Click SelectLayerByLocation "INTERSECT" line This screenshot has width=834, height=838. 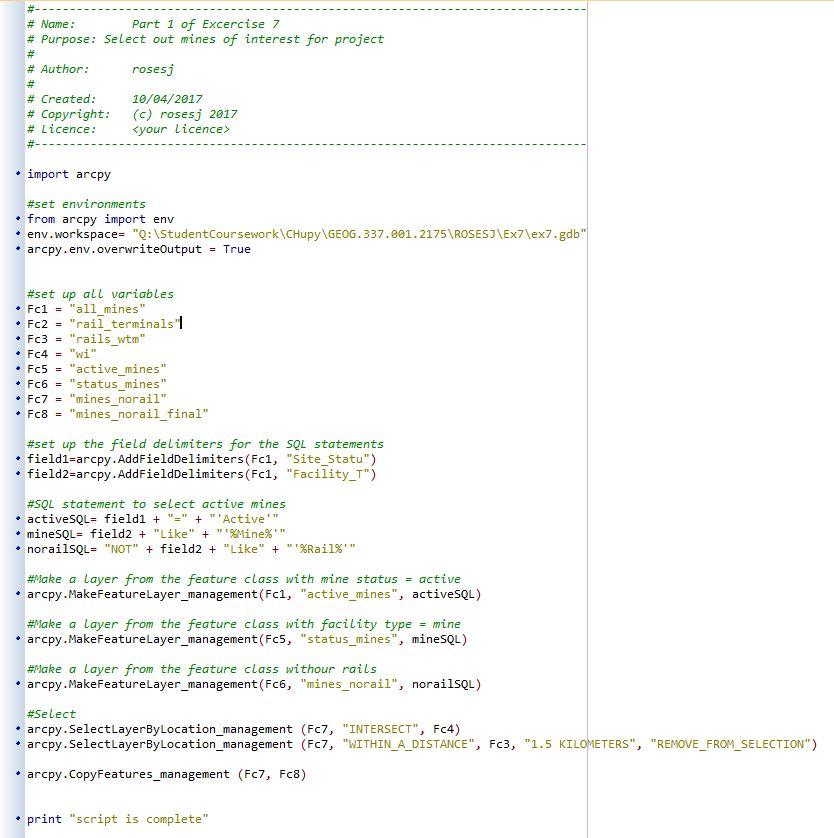(x=244, y=729)
